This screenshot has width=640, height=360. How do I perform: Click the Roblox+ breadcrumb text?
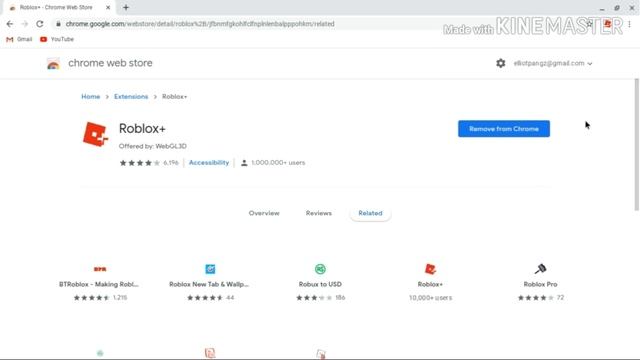[x=174, y=97]
